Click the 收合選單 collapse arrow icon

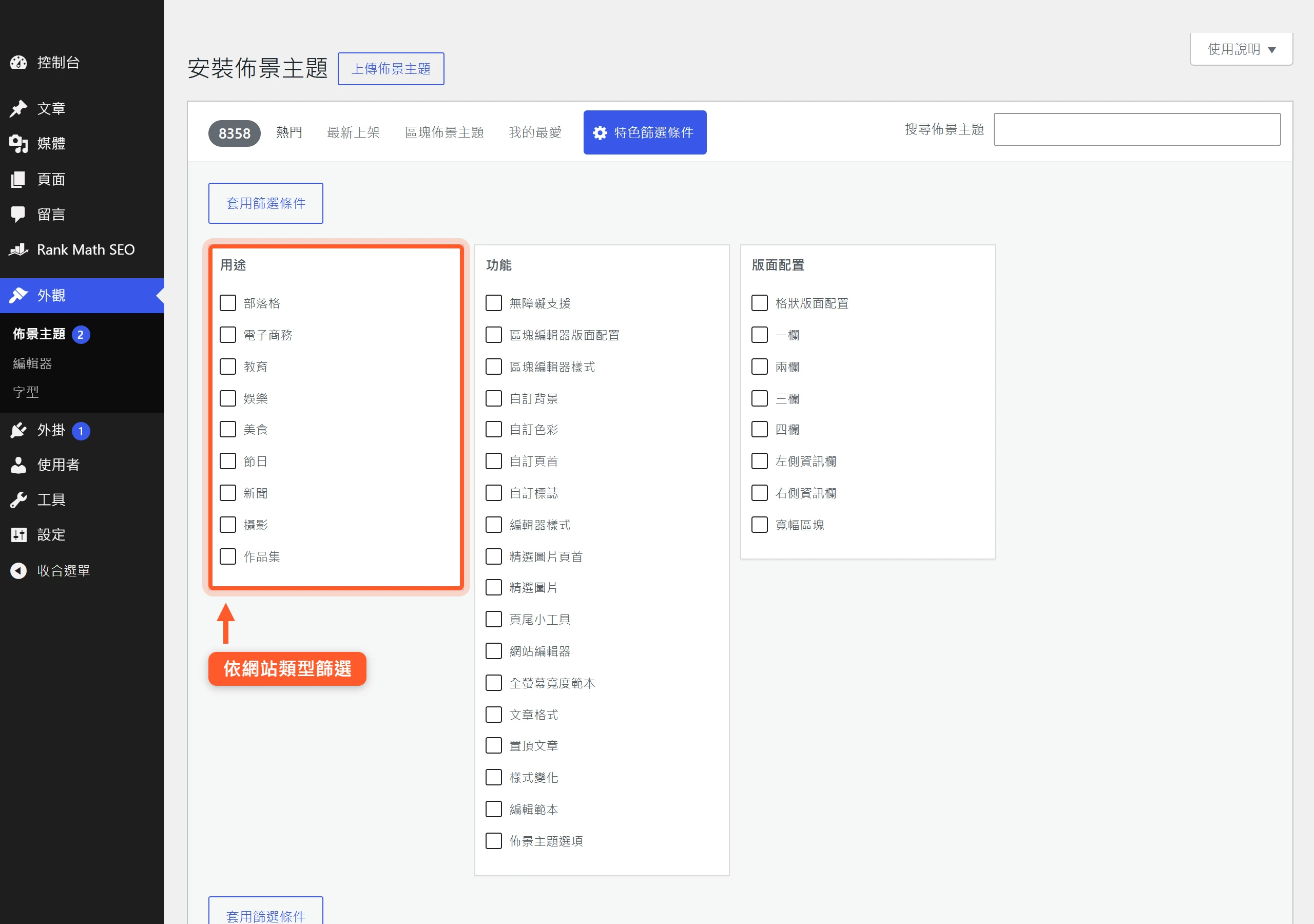point(18,571)
